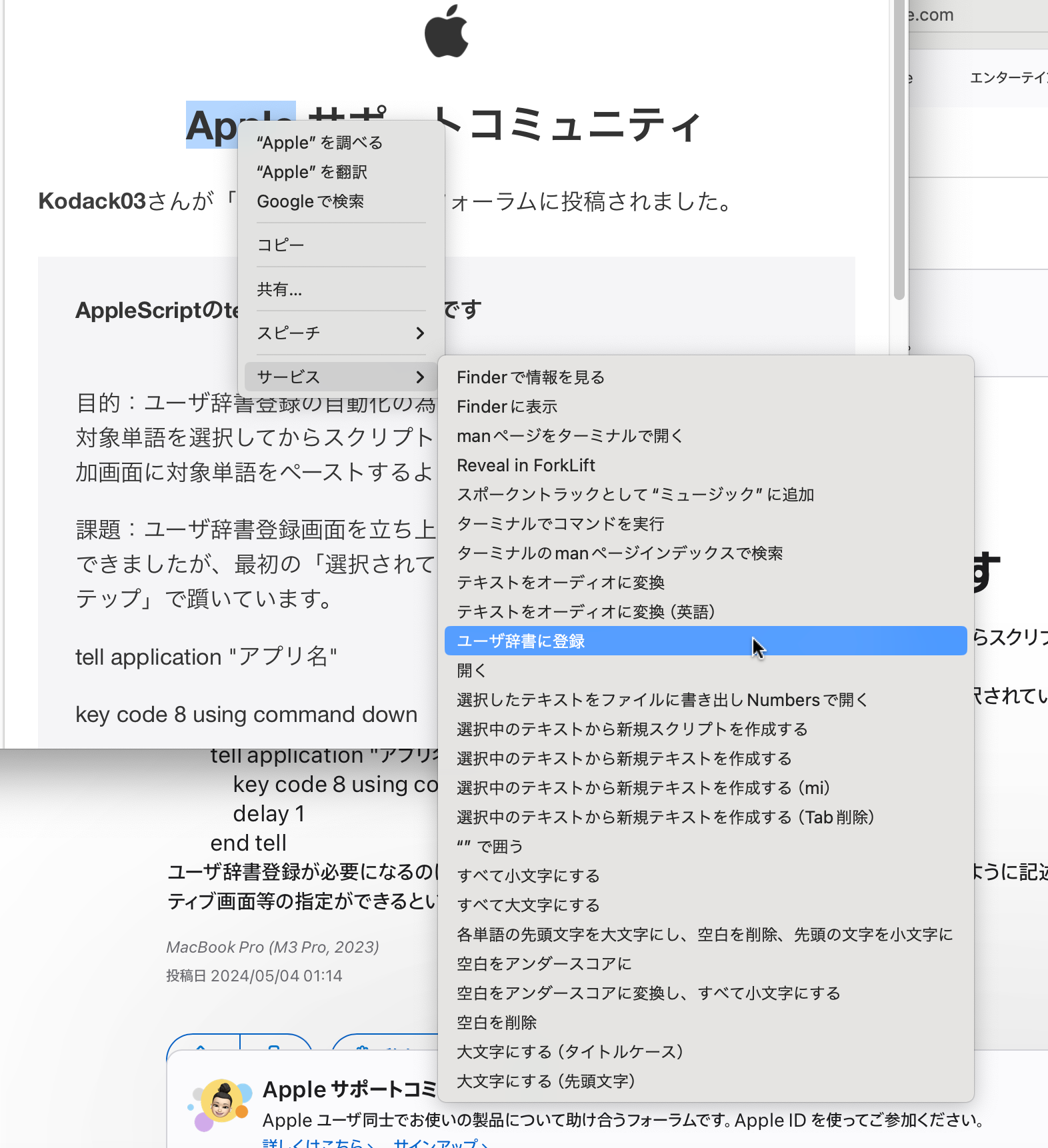Click the front window vertical scrollbar
Viewport: 1048px width, 1148px height.
pos(899,150)
